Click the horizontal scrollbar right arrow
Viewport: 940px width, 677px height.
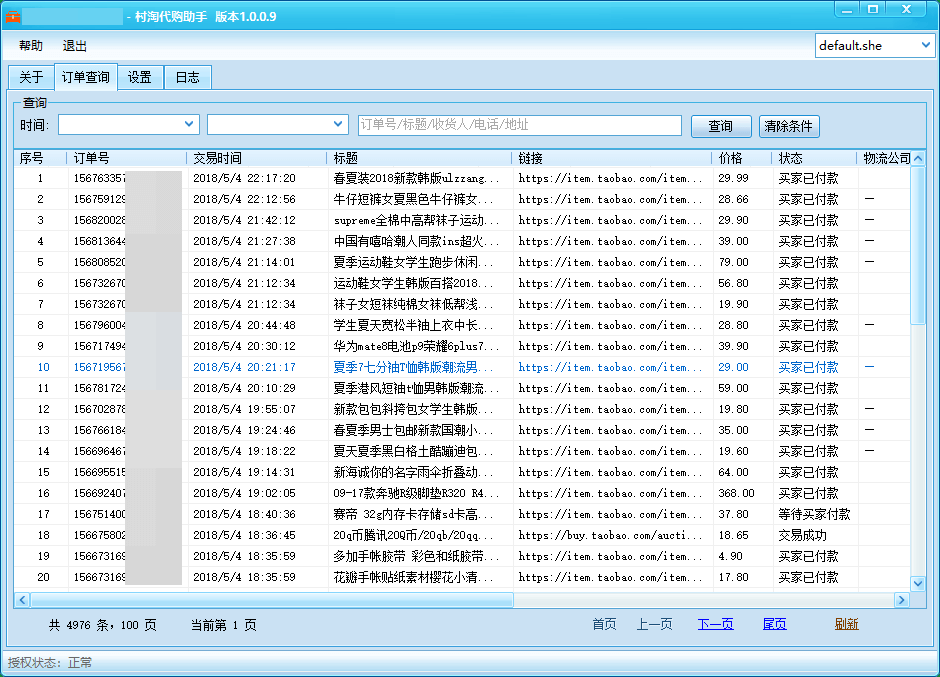(901, 600)
